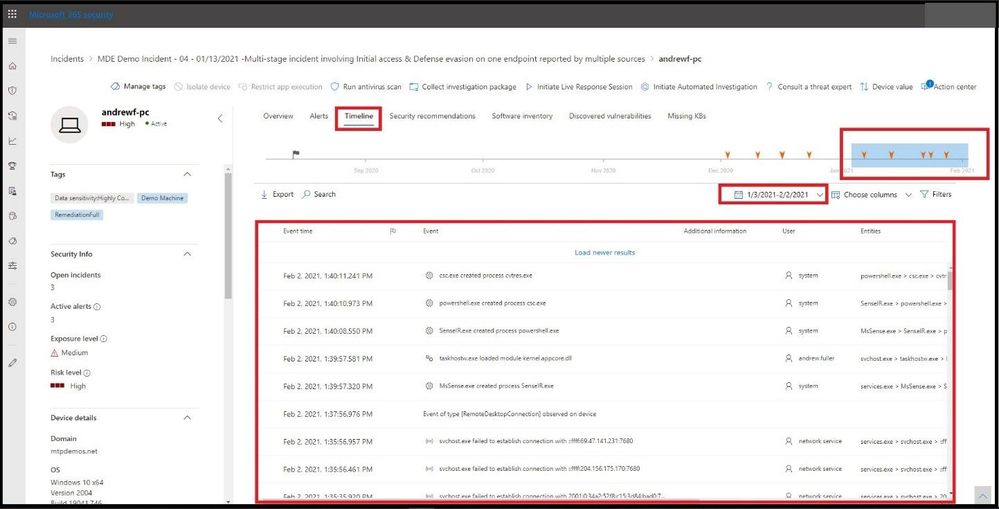The height and width of the screenshot is (509, 999).
Task: Toggle the hamburger navigation menu
Action: click(12, 41)
